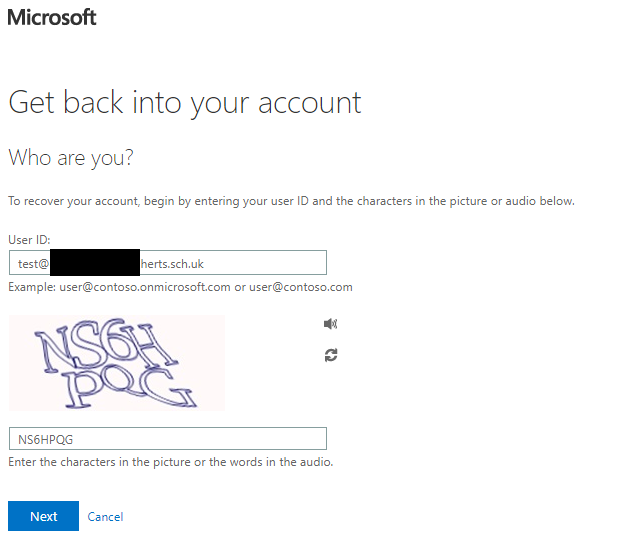Viewport: 617px width, 558px height.
Task: Click the example text 'user@contoso.onmicrosoft.com'
Action: pyautogui.click(x=144, y=287)
